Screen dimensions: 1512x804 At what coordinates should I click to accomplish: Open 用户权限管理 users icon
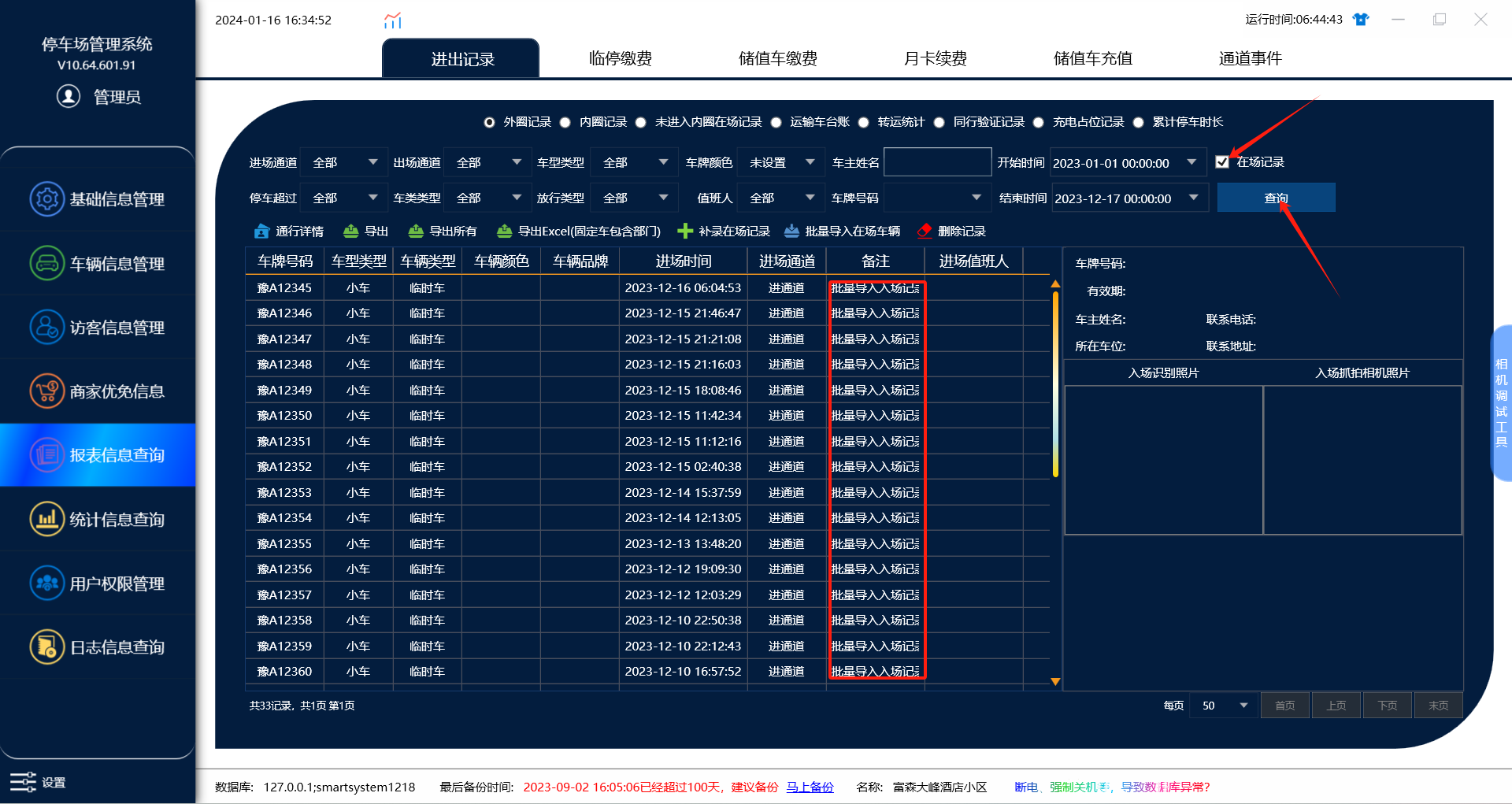[x=47, y=583]
